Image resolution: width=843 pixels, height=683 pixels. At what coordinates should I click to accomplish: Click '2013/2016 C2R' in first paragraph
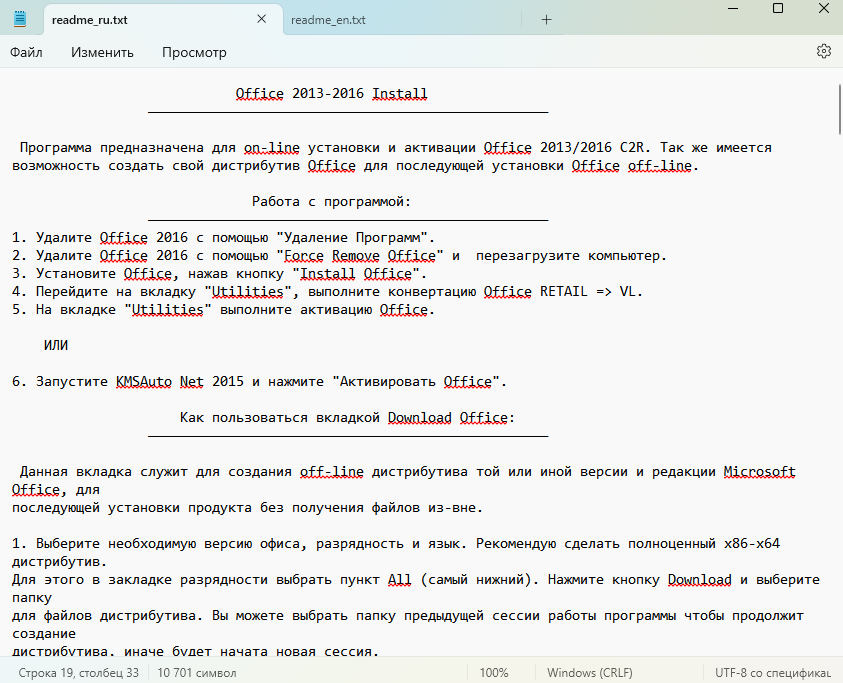(595, 147)
